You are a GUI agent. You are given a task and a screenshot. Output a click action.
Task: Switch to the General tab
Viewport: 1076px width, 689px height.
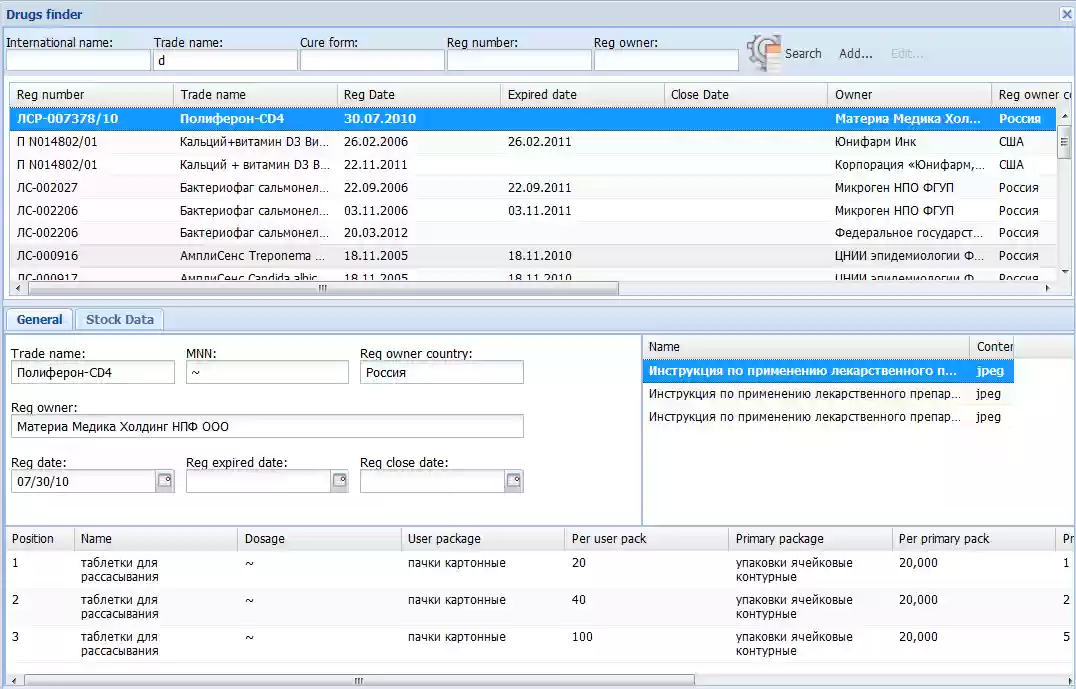39,319
